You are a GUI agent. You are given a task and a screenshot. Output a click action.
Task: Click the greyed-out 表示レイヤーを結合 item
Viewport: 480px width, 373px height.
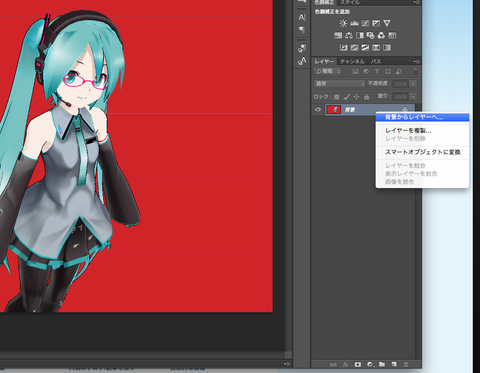pyautogui.click(x=422, y=174)
